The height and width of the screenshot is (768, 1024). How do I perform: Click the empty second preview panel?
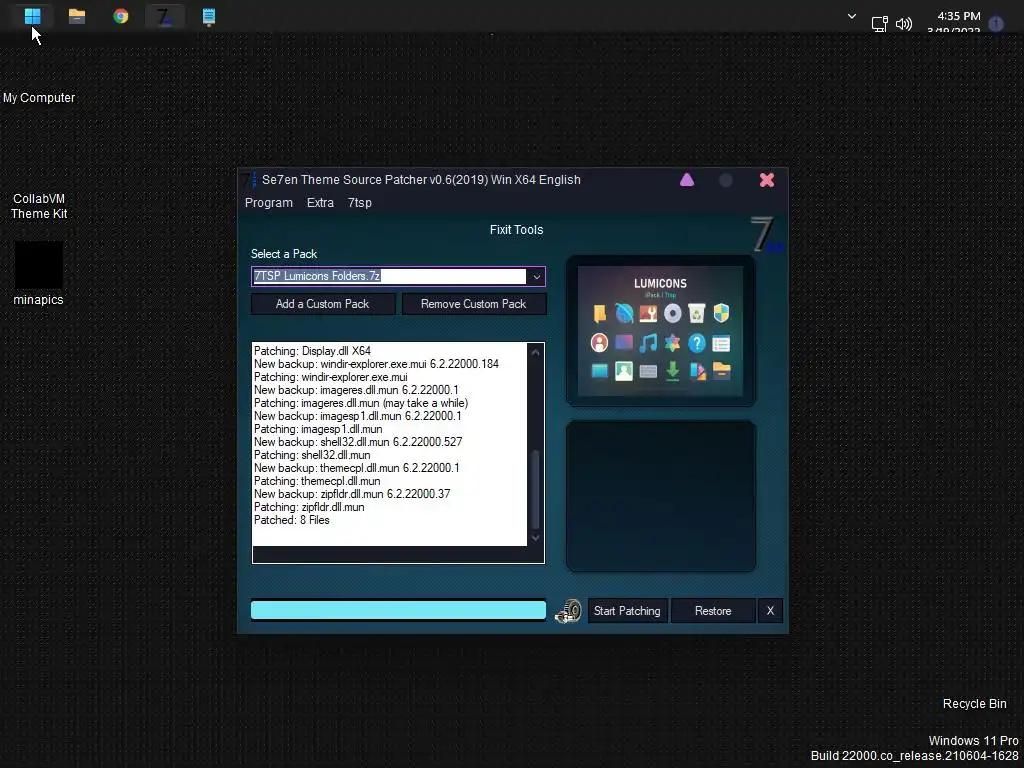(x=661, y=496)
